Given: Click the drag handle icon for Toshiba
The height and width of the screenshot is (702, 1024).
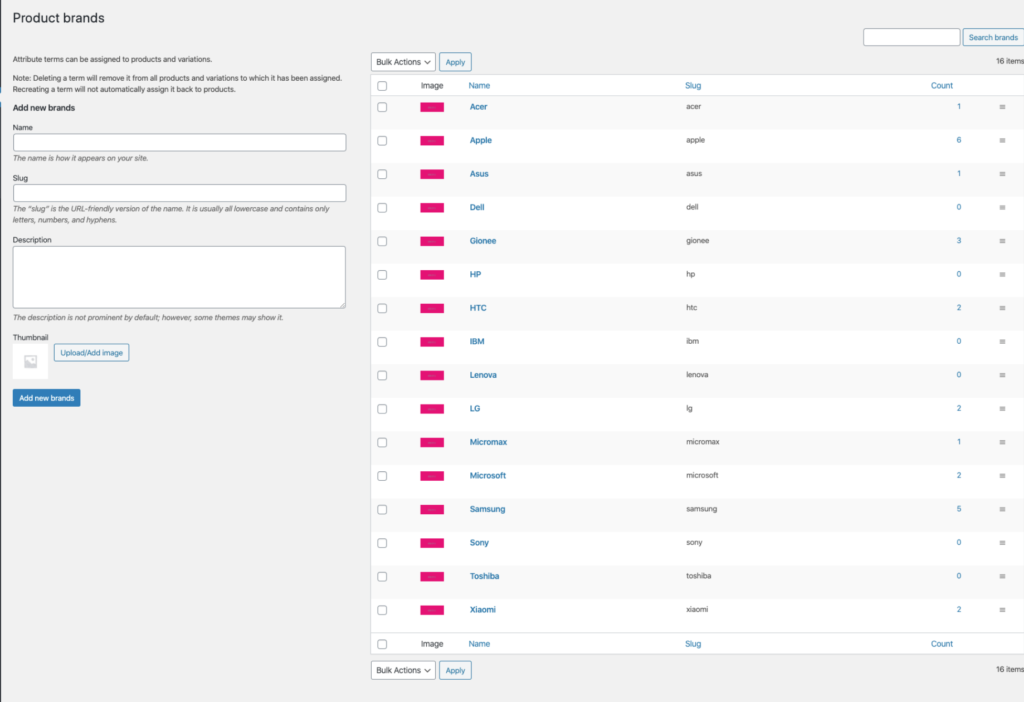Looking at the screenshot, I should pos(1002,577).
